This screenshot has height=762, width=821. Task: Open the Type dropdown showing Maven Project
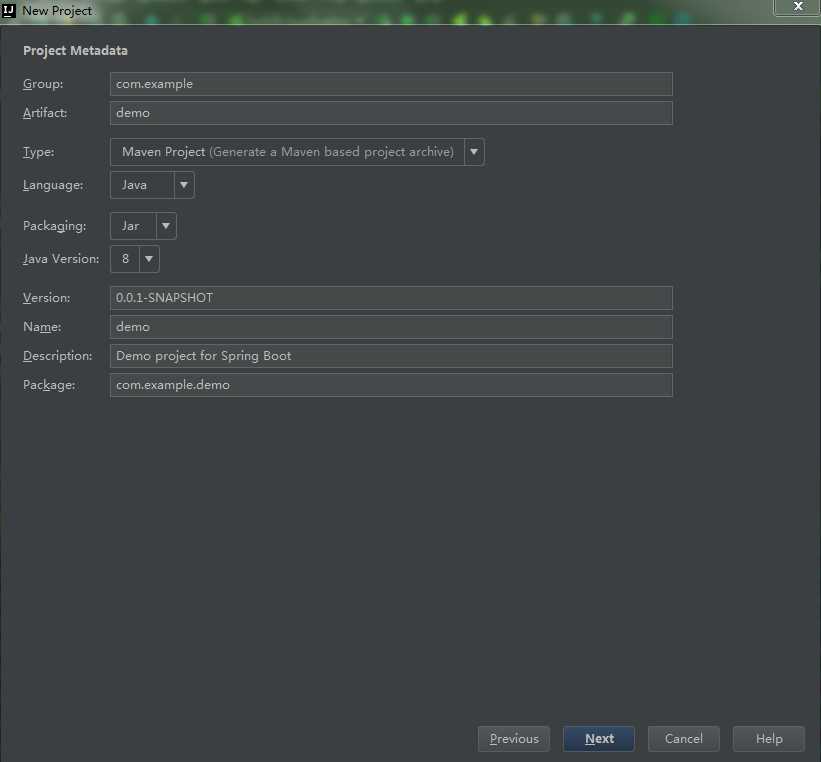coord(297,152)
